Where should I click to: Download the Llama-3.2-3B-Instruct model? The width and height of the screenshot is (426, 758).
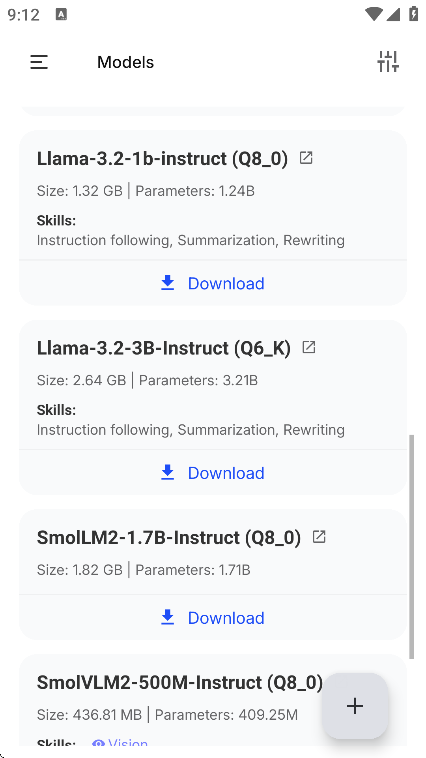tap(213, 472)
